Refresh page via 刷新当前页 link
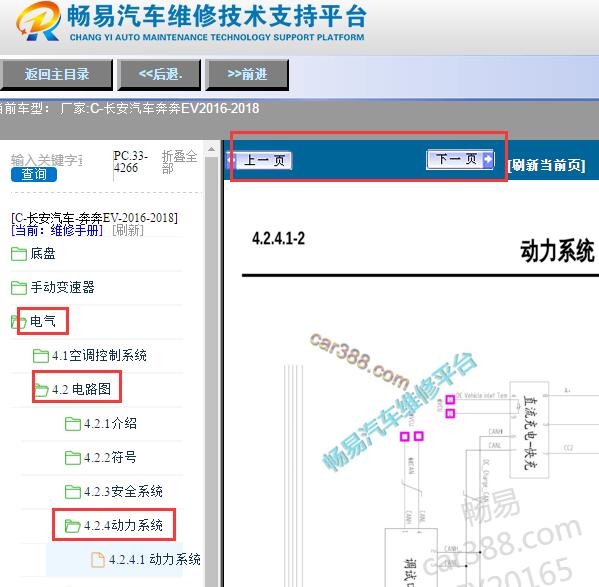This screenshot has width=599, height=587. tap(546, 165)
